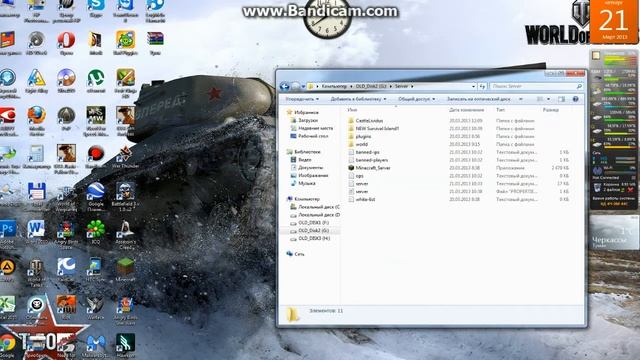This screenshot has height=360, width=640.
Task: Click the Поиск: Server search field
Action: [536, 86]
